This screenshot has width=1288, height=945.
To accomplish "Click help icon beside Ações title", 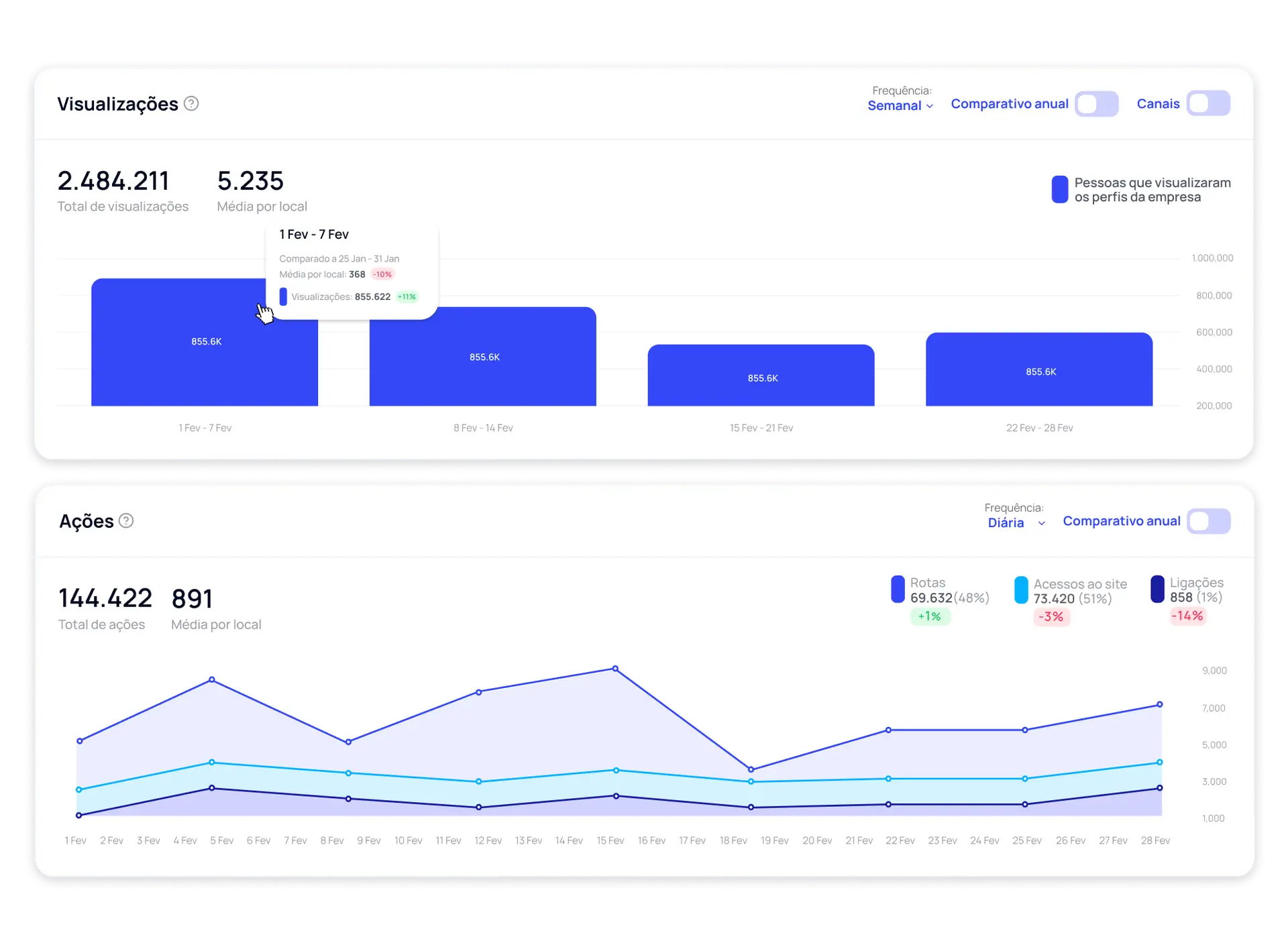I will (126, 521).
